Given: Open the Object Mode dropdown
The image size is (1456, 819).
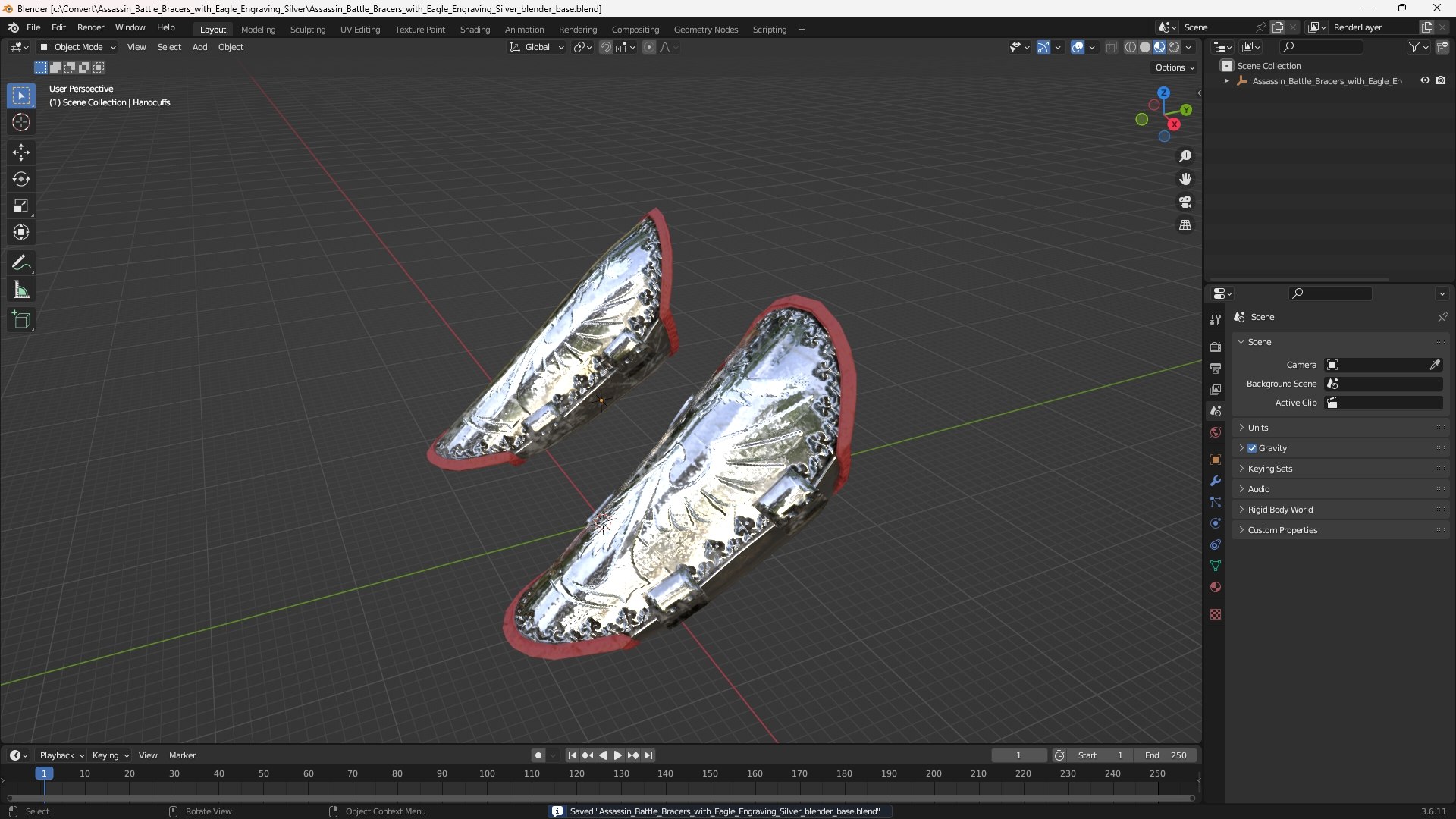Looking at the screenshot, I should (x=77, y=47).
